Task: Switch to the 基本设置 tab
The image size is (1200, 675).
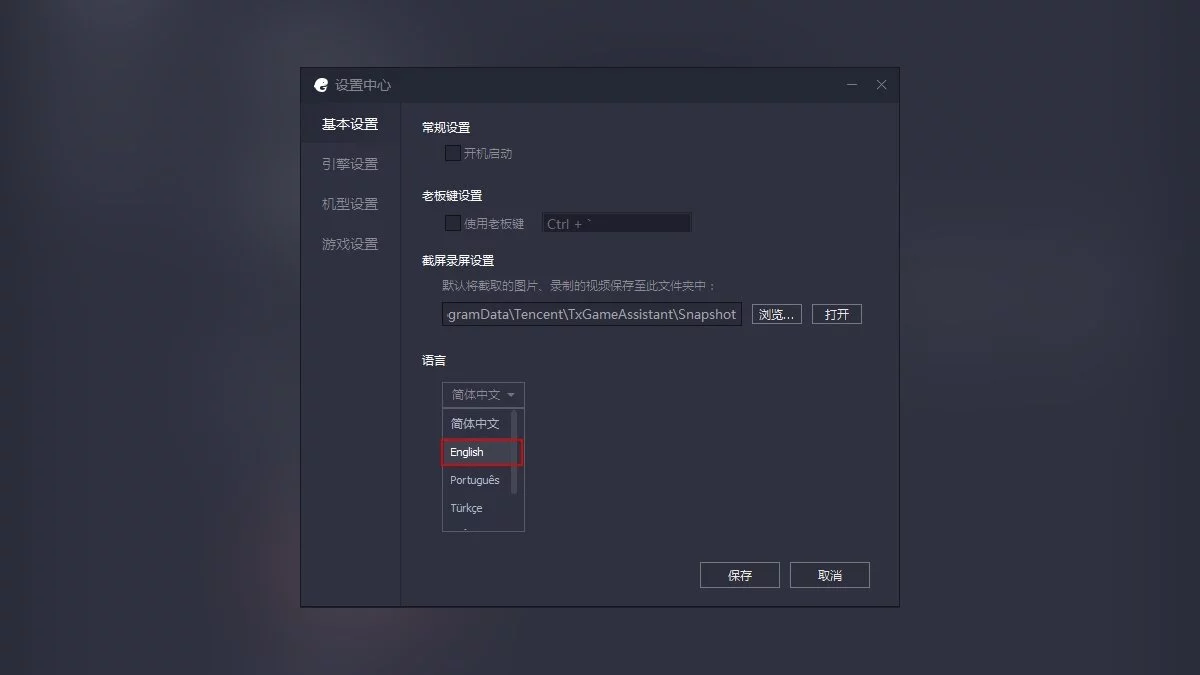Action: coord(350,124)
